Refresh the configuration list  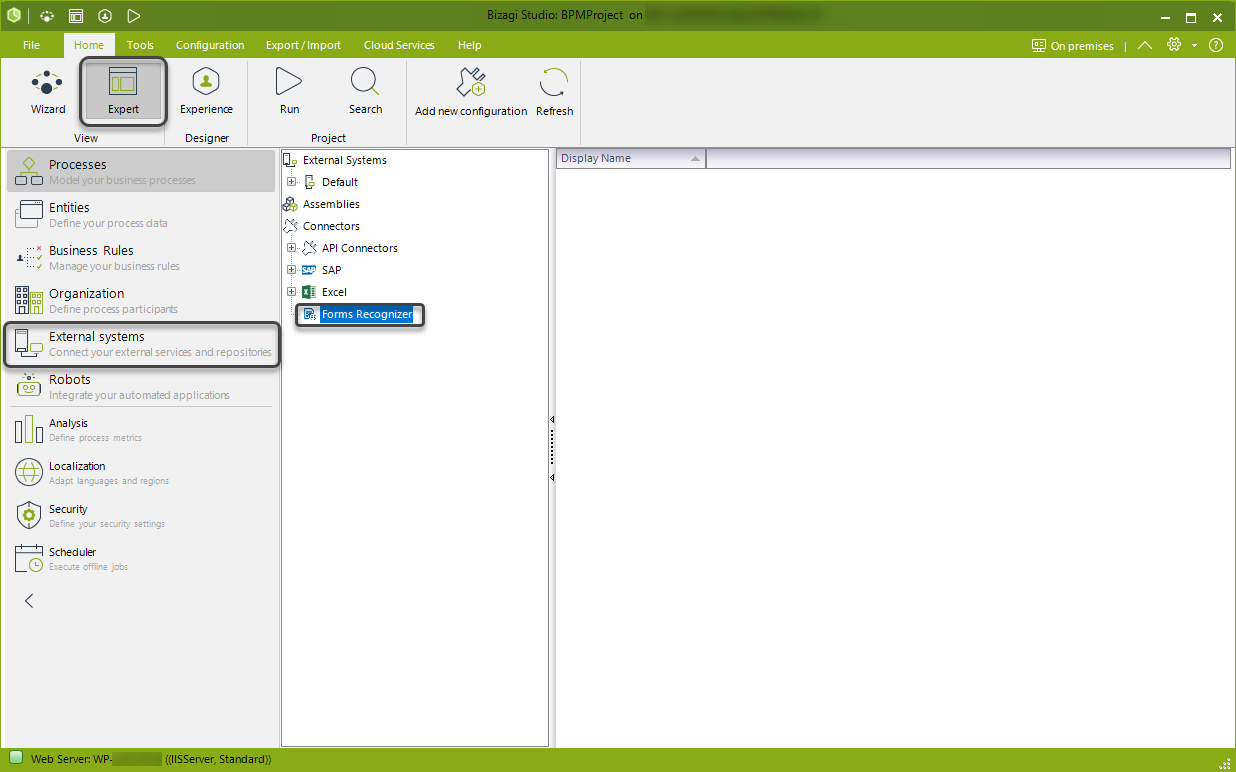click(554, 92)
